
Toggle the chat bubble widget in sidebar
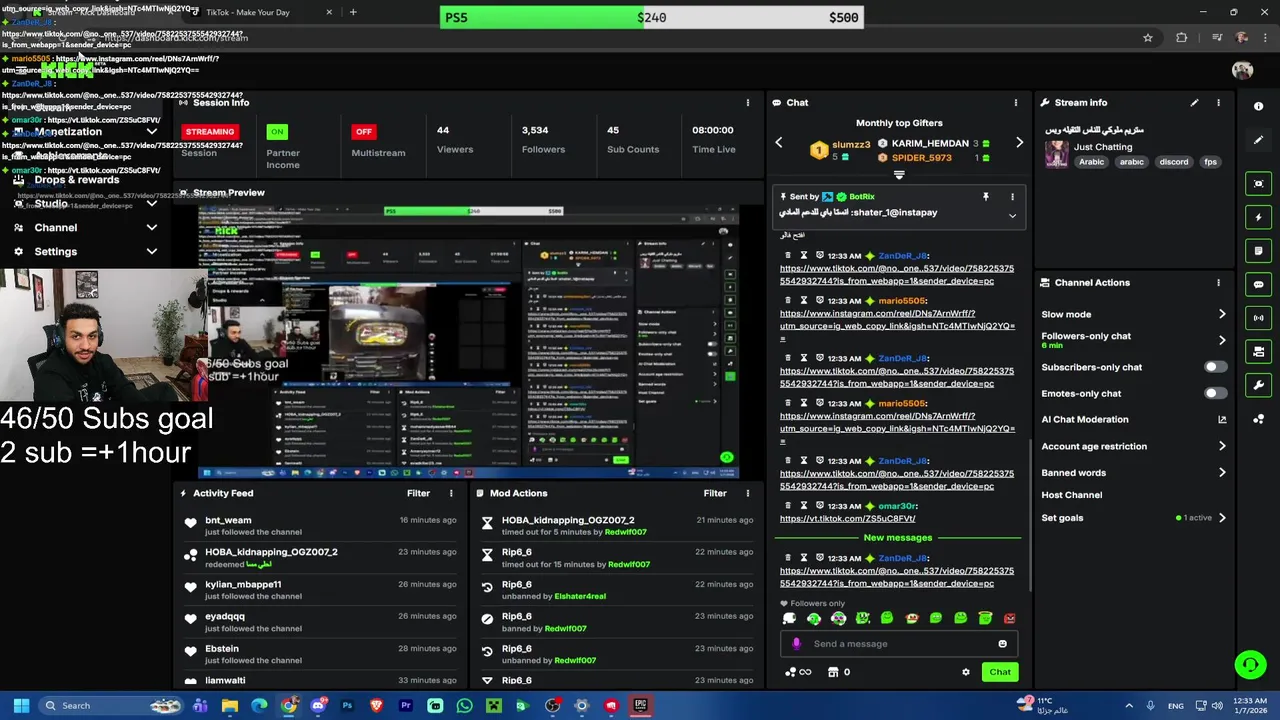1259,284
